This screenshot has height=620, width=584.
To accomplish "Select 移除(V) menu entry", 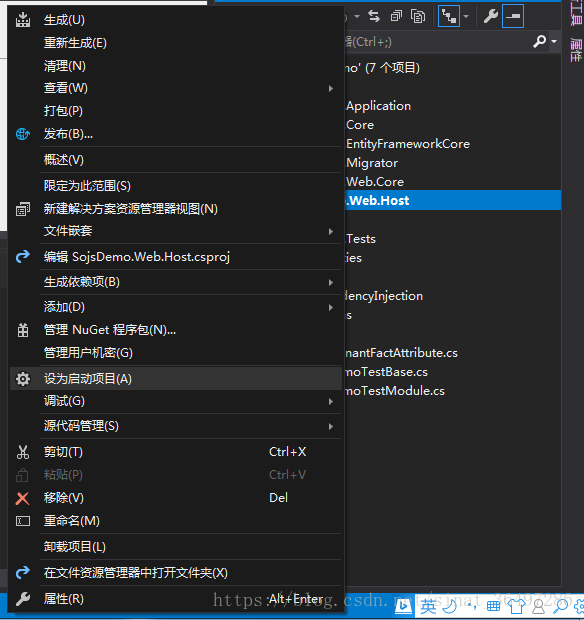I will 176,498.
